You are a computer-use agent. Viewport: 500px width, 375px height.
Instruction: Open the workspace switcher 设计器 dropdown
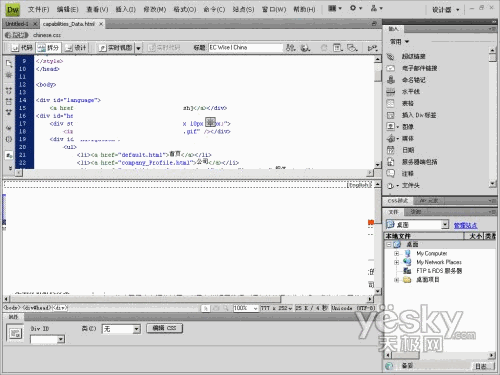tap(445, 10)
